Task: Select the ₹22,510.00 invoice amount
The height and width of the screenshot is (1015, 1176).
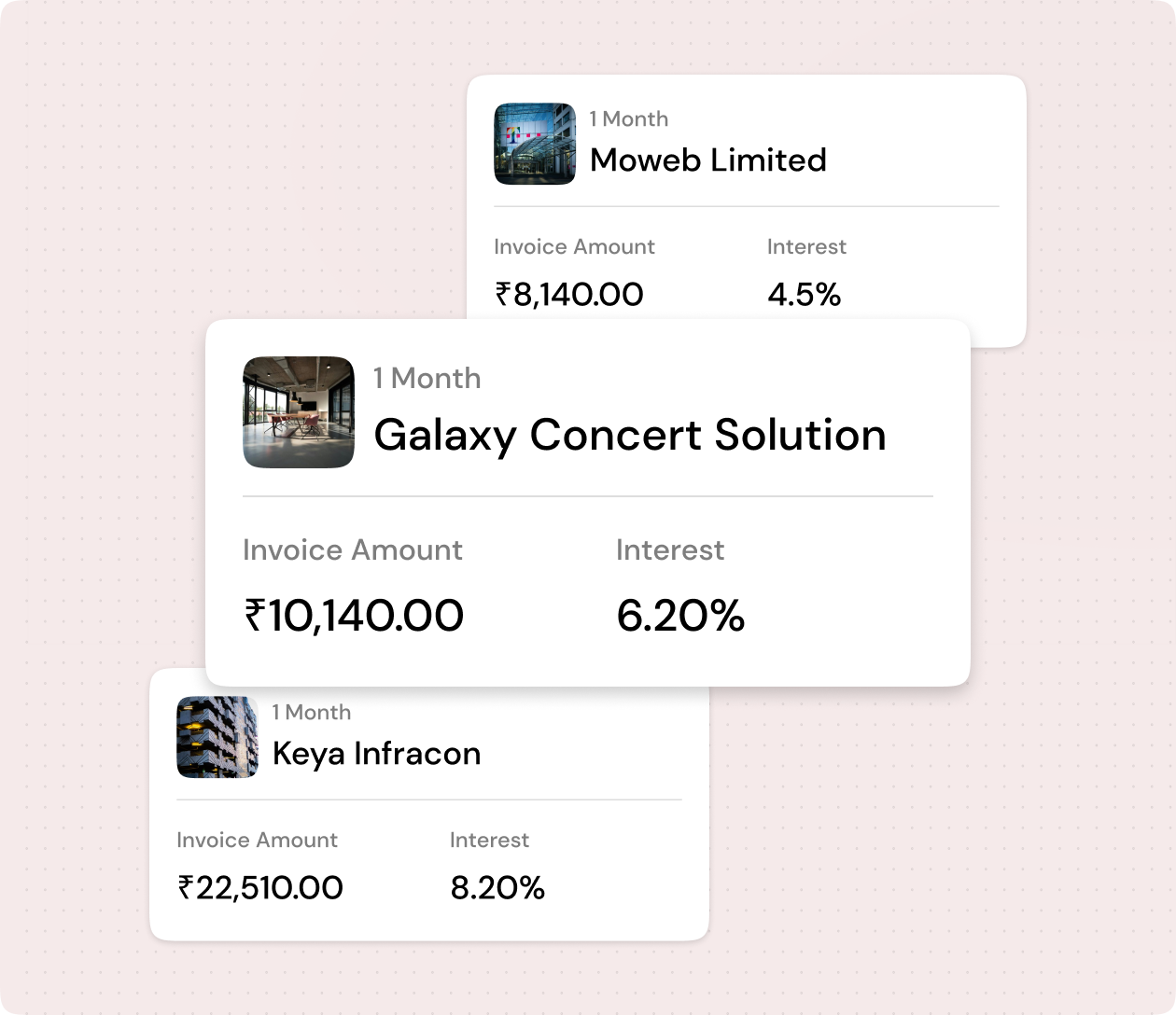Action: pyautogui.click(x=260, y=887)
